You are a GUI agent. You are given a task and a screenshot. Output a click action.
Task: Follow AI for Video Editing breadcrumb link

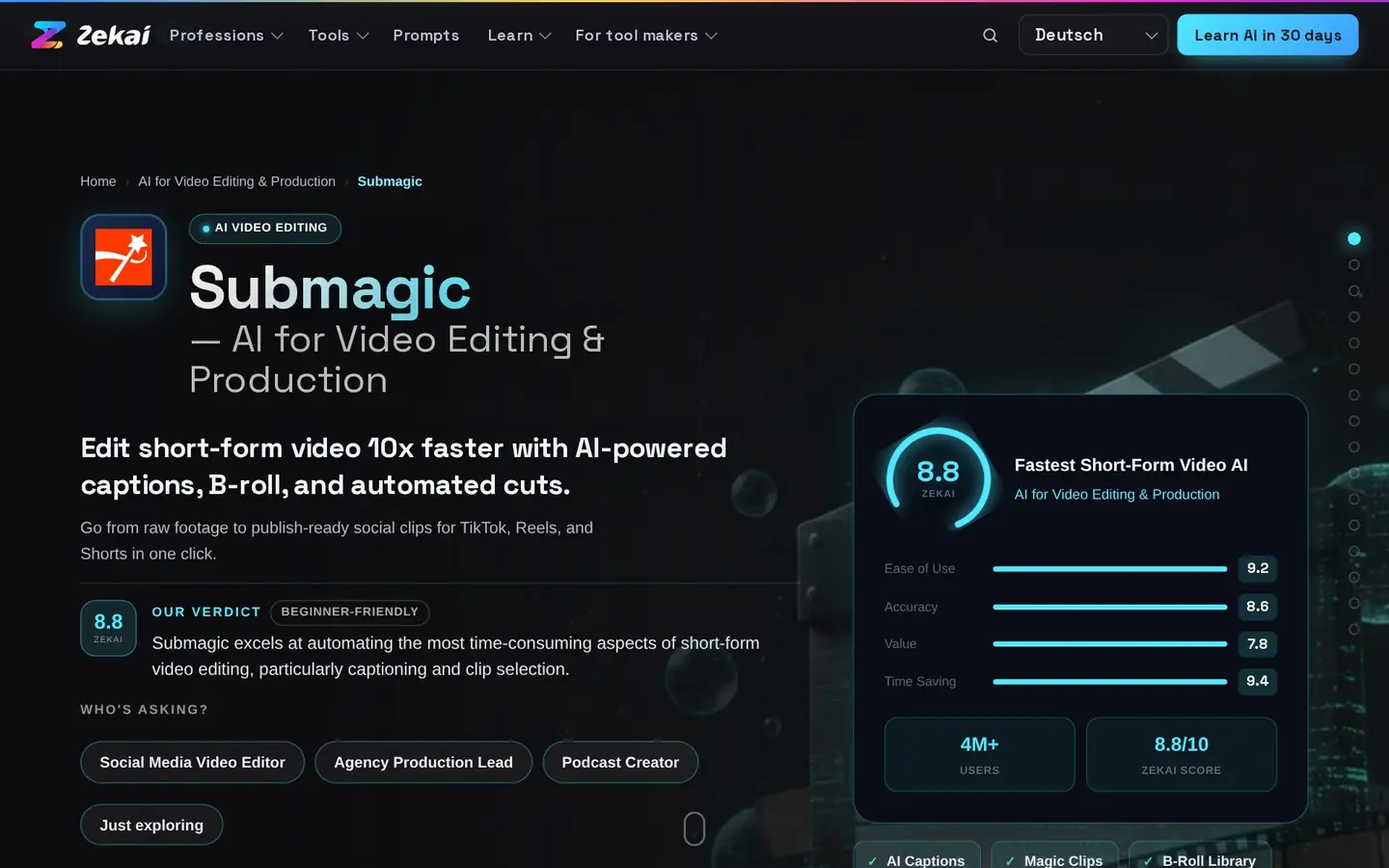236,181
